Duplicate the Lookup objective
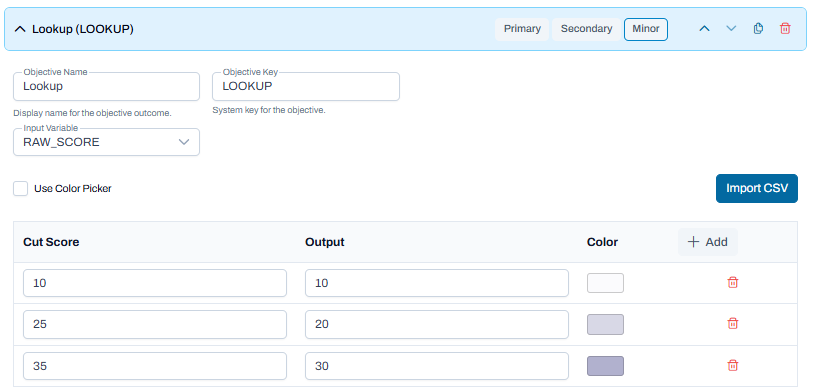Screen dimensions: 817x392 pos(758,29)
